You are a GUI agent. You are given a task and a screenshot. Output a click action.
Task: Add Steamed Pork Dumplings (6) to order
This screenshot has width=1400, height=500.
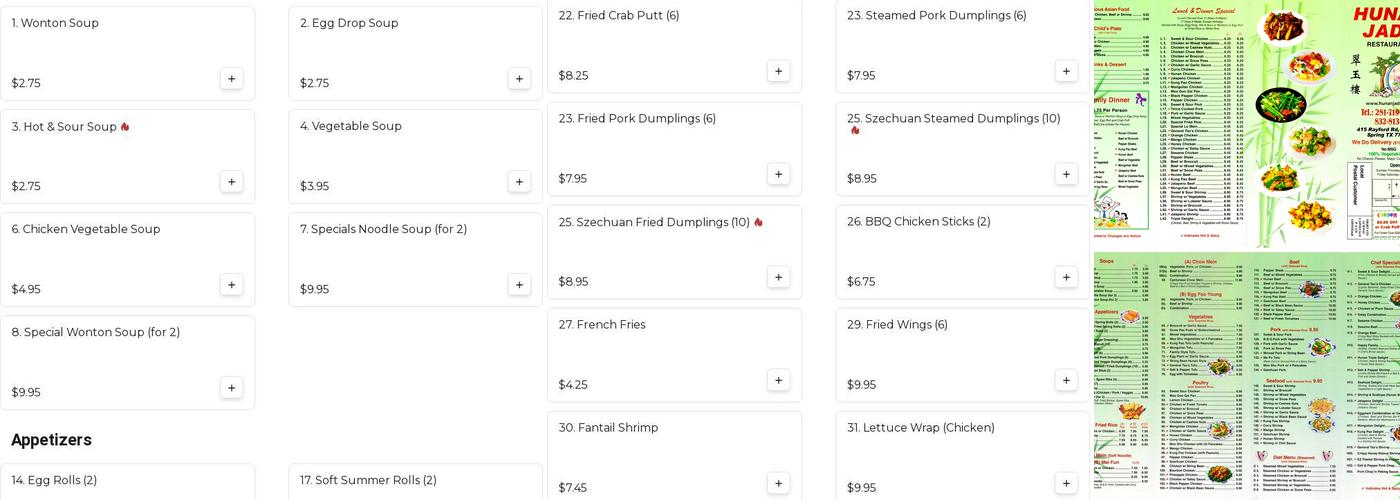[1066, 71]
